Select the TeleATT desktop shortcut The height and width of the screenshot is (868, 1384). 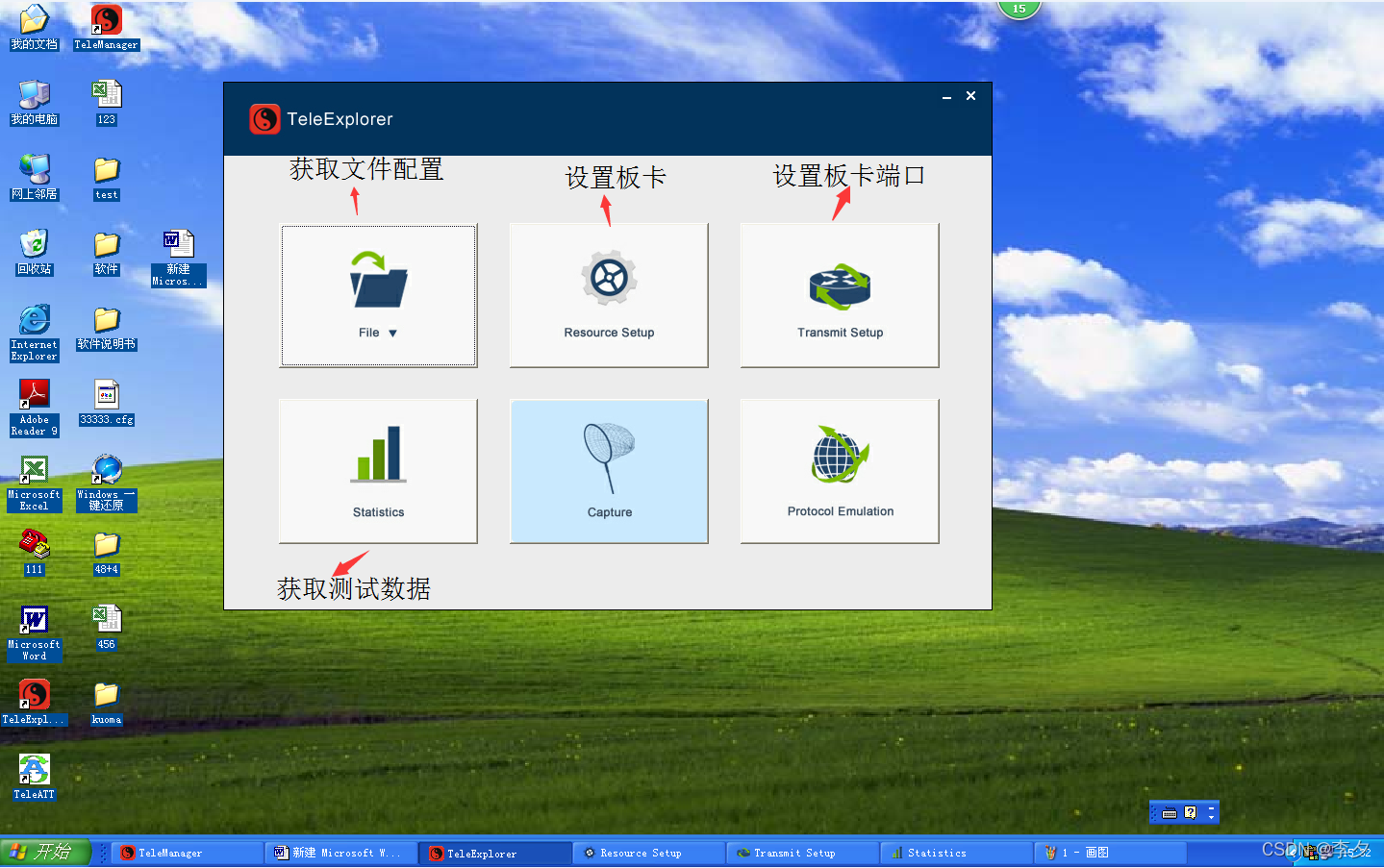34,777
